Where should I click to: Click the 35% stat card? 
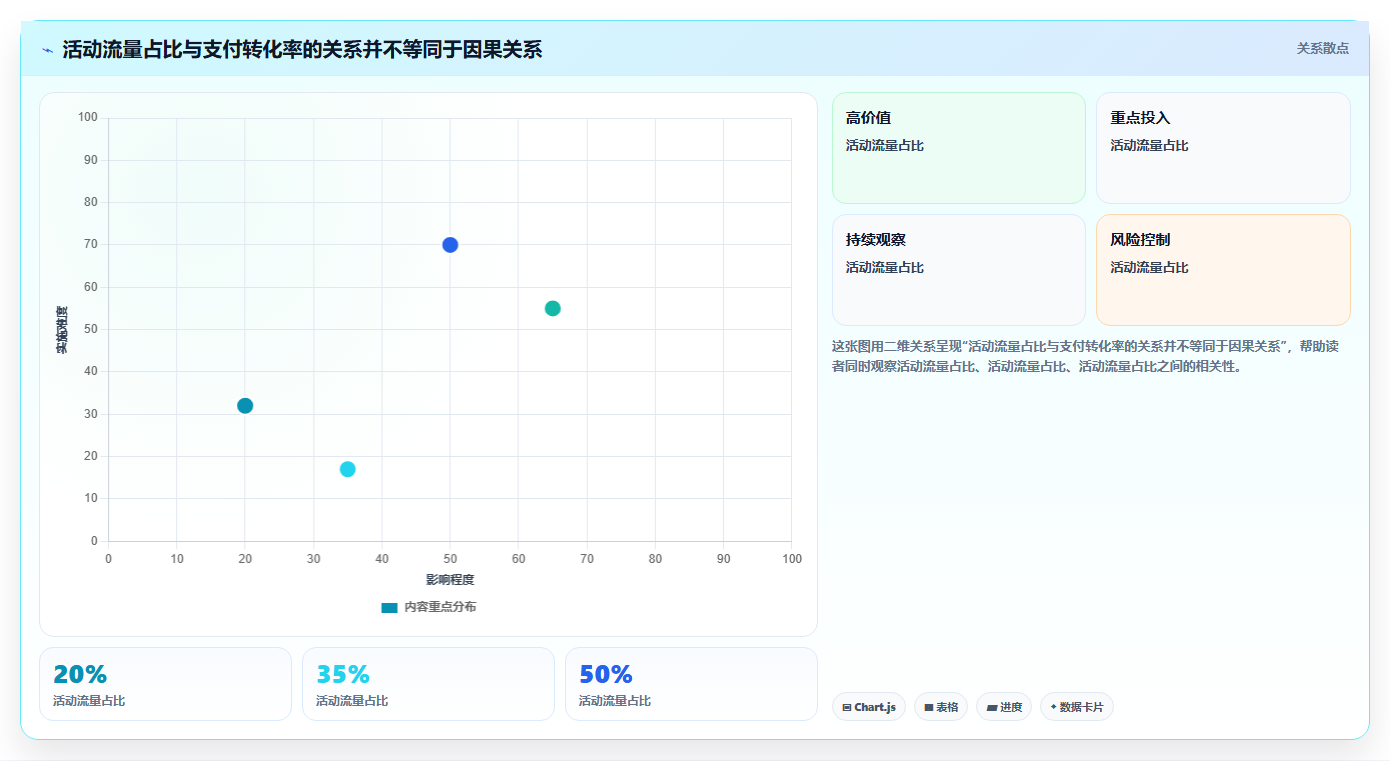428,684
